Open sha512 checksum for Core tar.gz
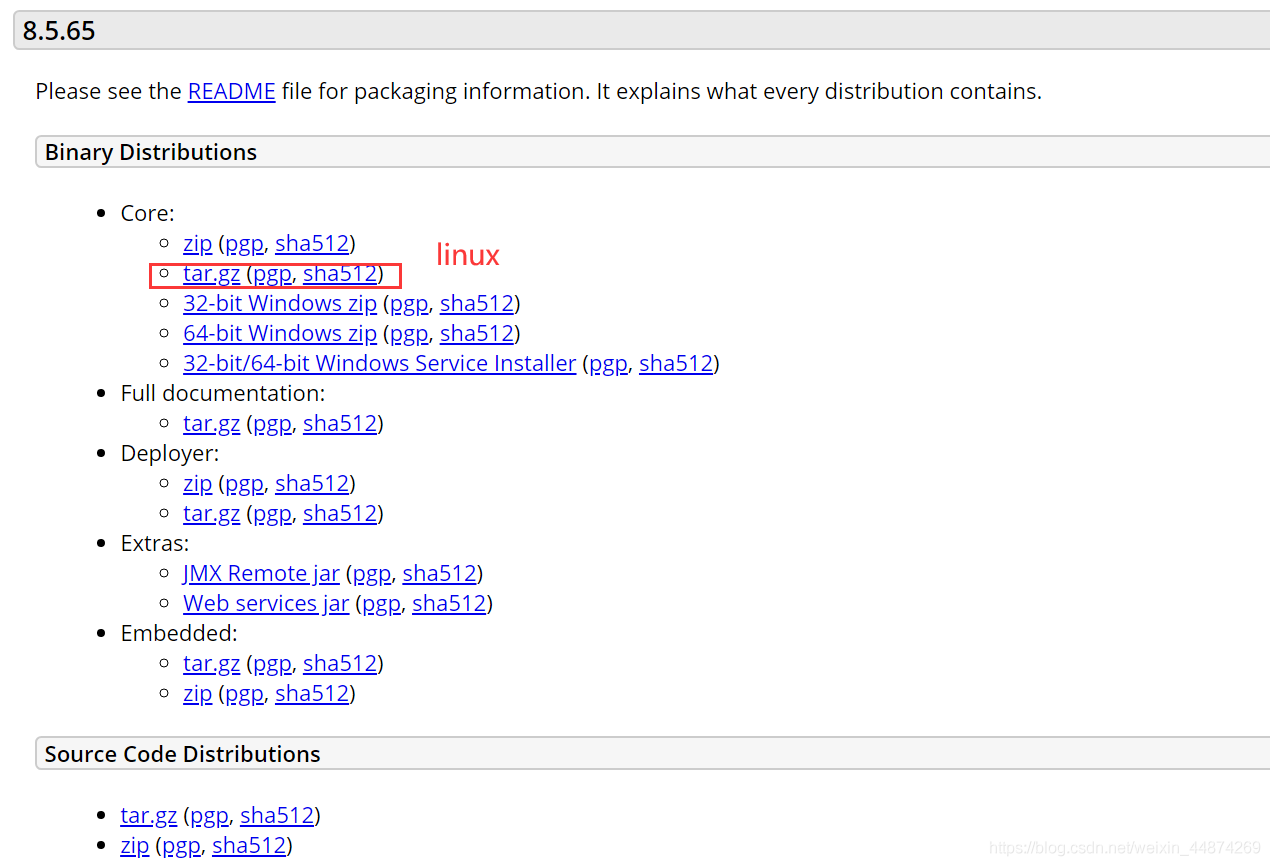This screenshot has width=1270, height=866. pos(340,273)
